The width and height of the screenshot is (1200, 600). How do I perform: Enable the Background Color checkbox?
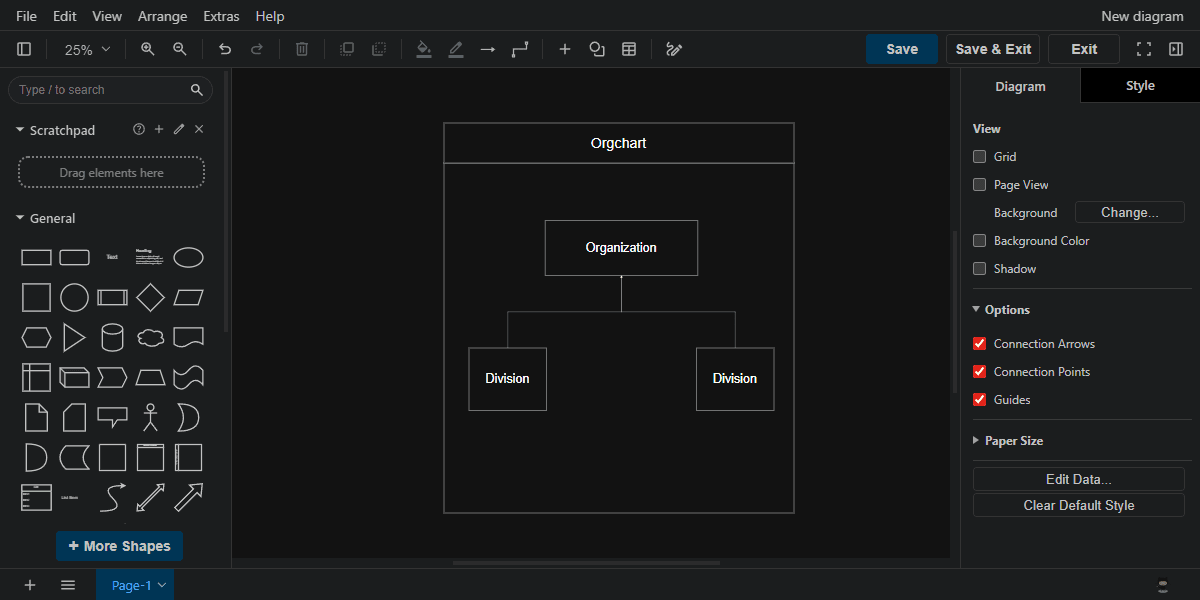coord(980,241)
